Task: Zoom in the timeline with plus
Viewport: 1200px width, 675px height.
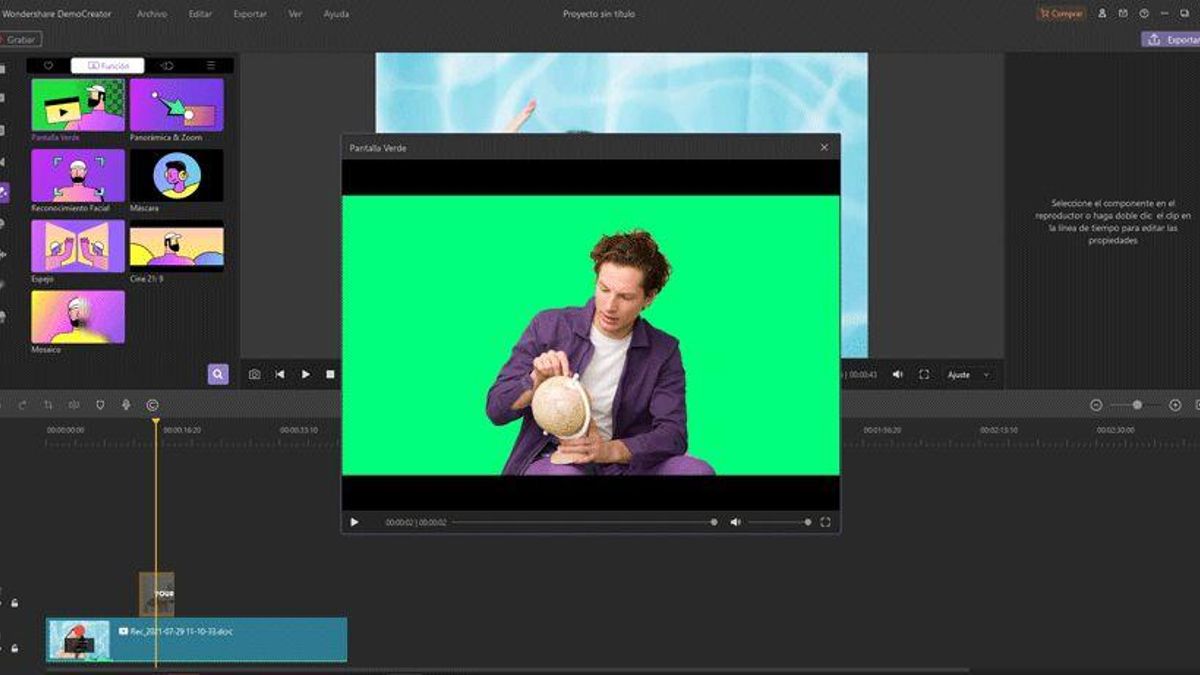Action: pos(1175,405)
